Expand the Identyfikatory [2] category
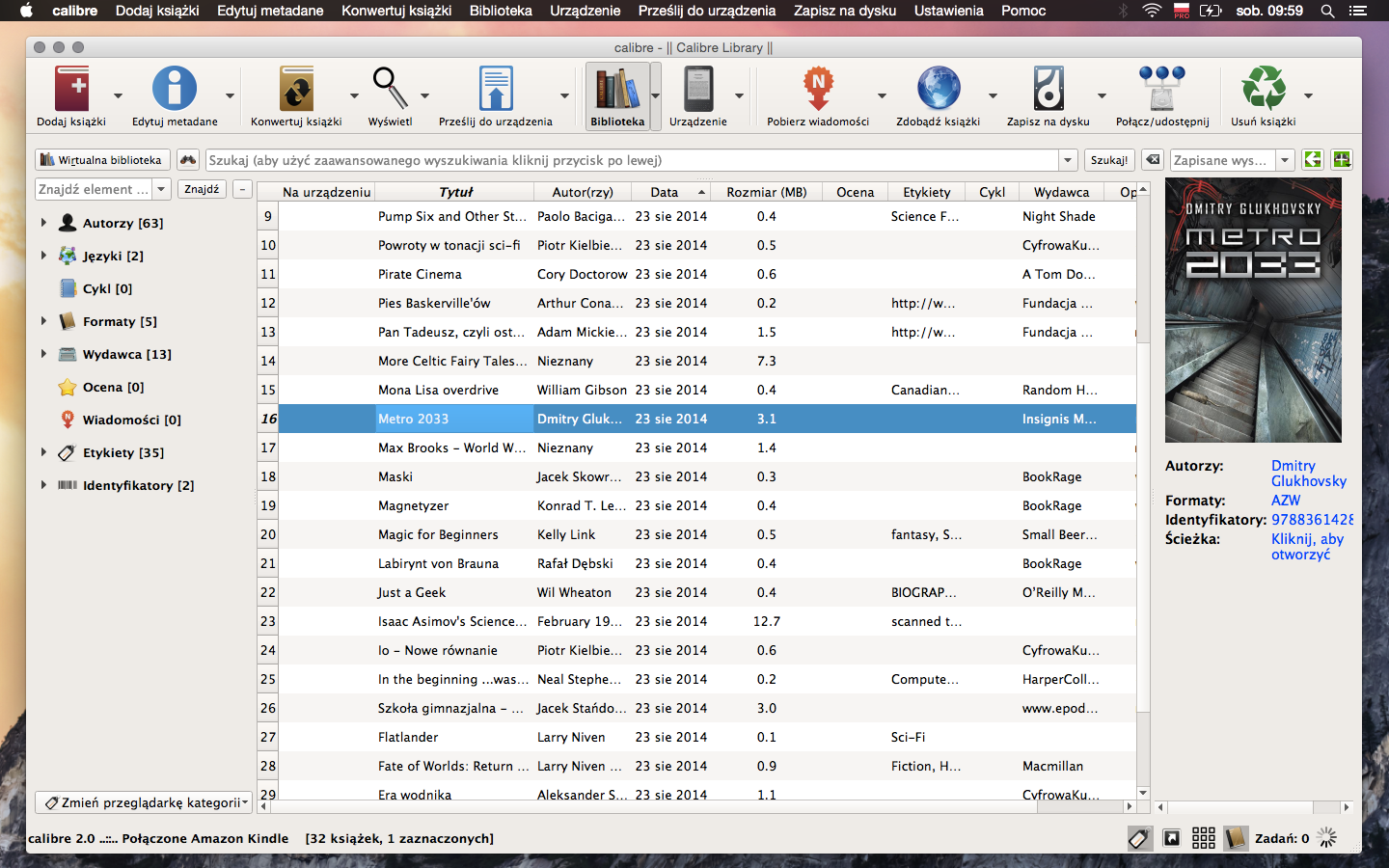 43,485
